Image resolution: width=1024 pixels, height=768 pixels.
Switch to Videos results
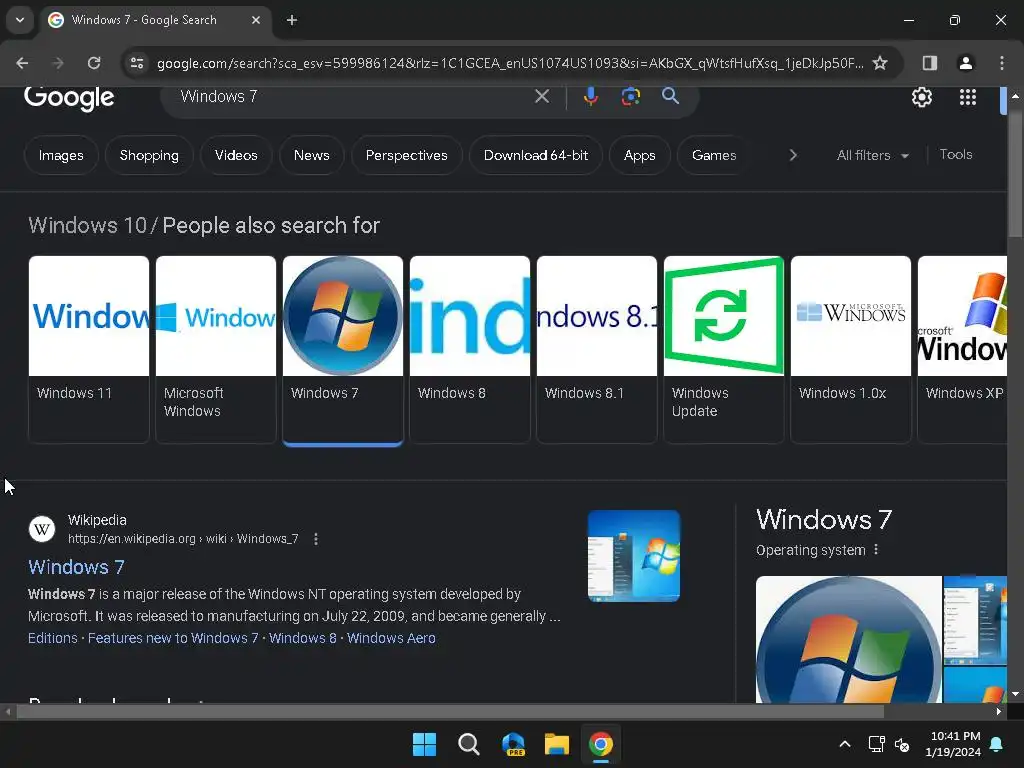tap(236, 155)
